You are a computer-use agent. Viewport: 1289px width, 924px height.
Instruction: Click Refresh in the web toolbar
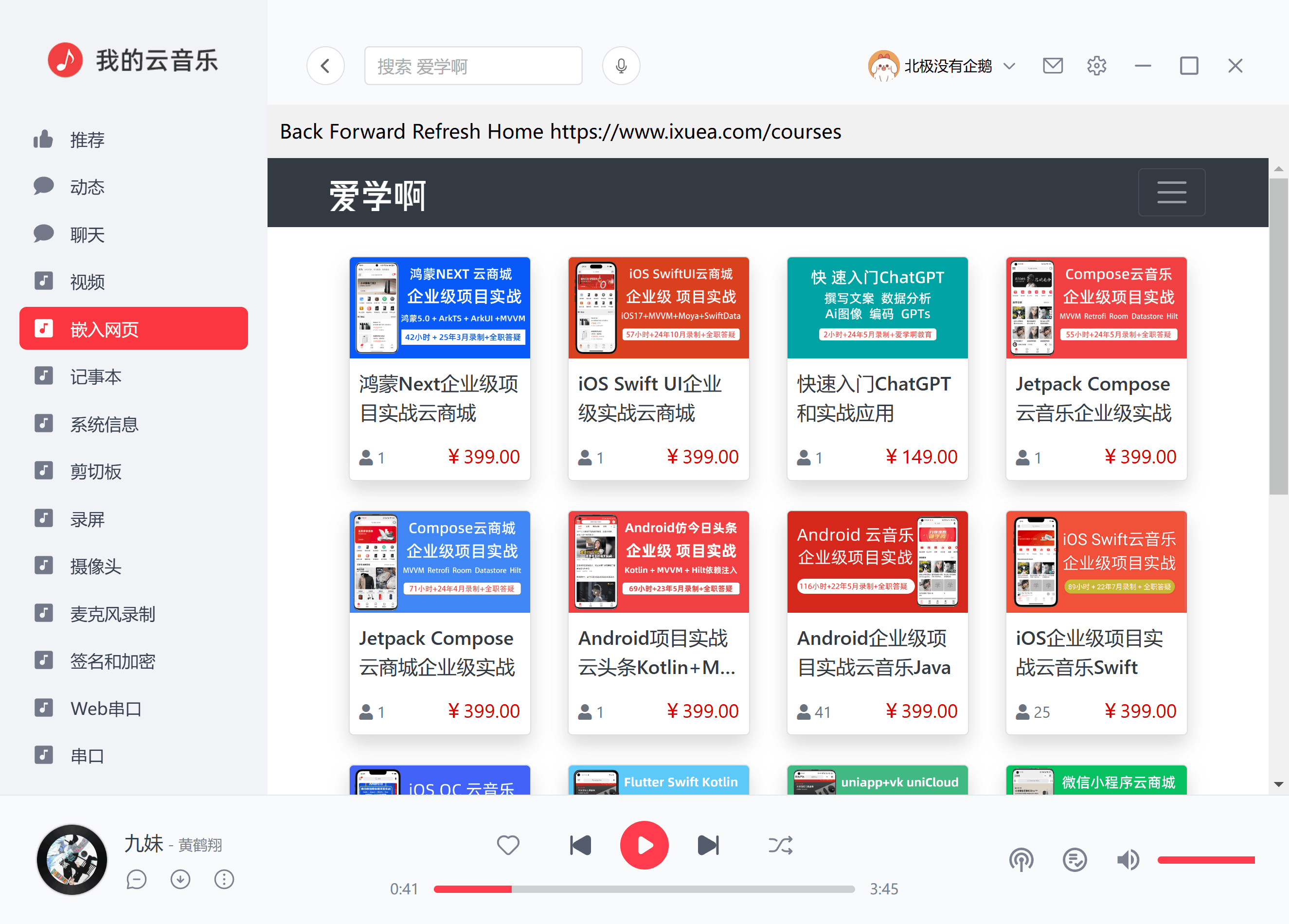pyautogui.click(x=446, y=132)
